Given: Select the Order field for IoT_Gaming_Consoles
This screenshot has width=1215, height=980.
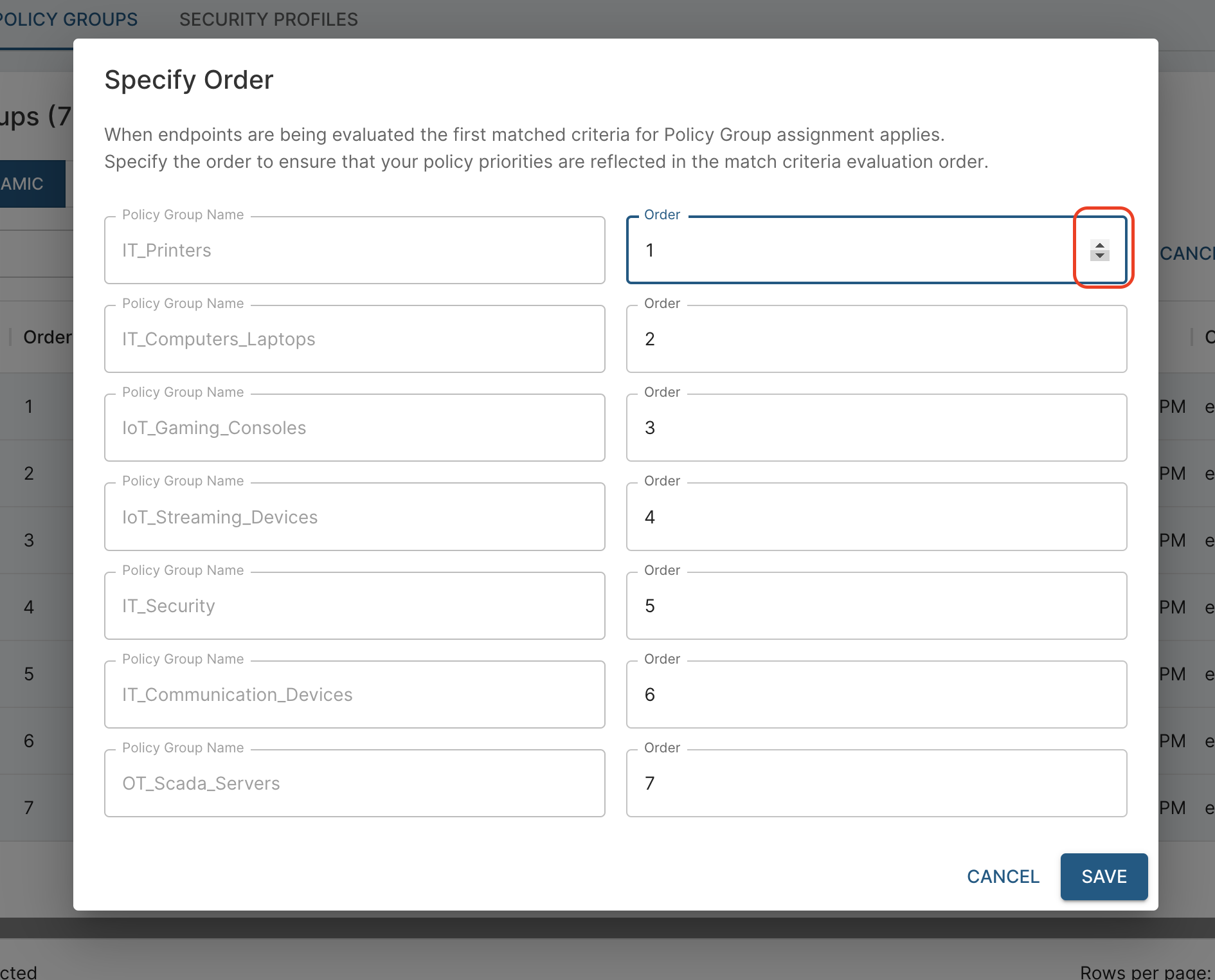Looking at the screenshot, I should pos(876,428).
